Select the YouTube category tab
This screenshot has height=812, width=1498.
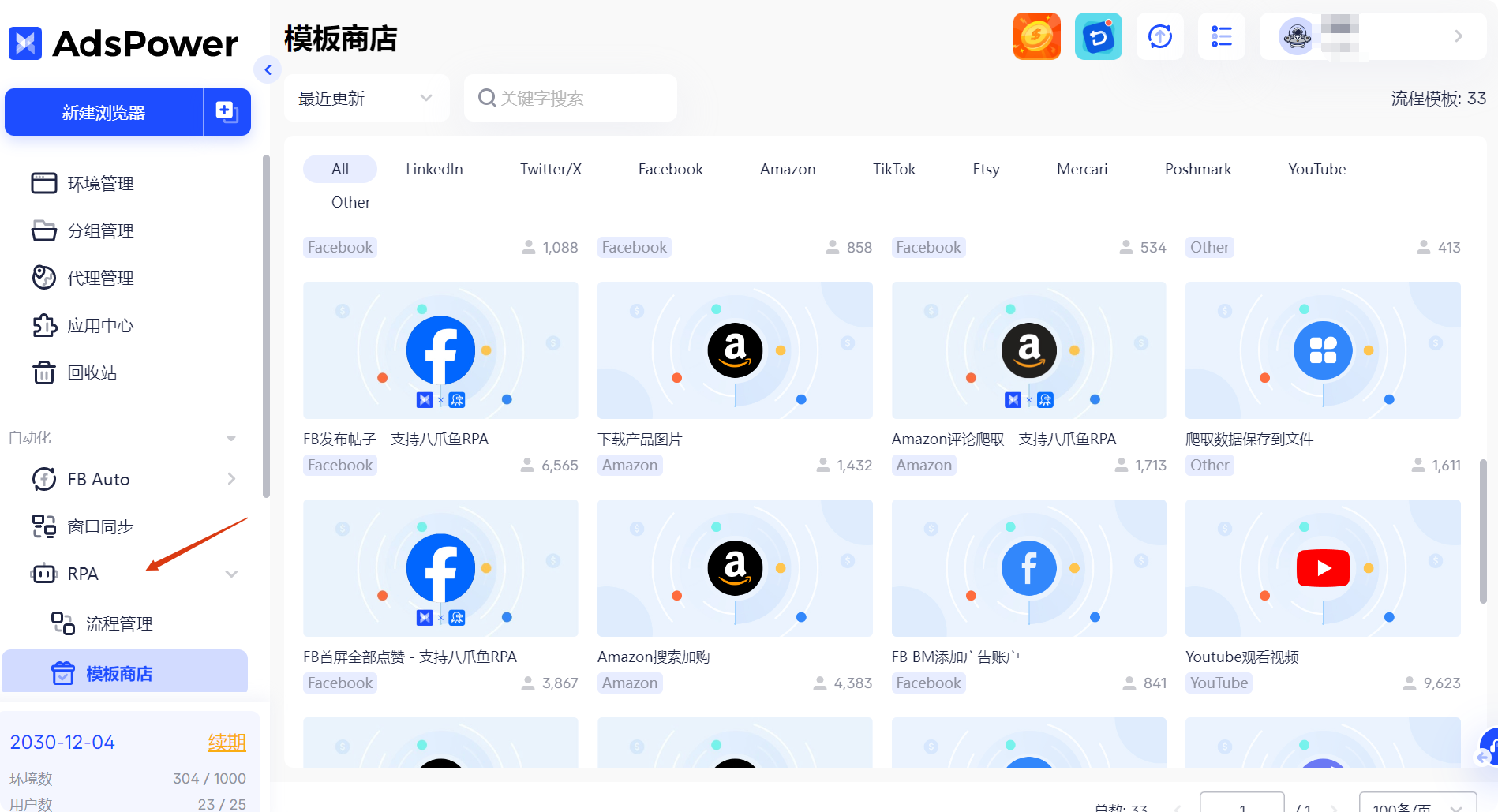(x=1317, y=169)
